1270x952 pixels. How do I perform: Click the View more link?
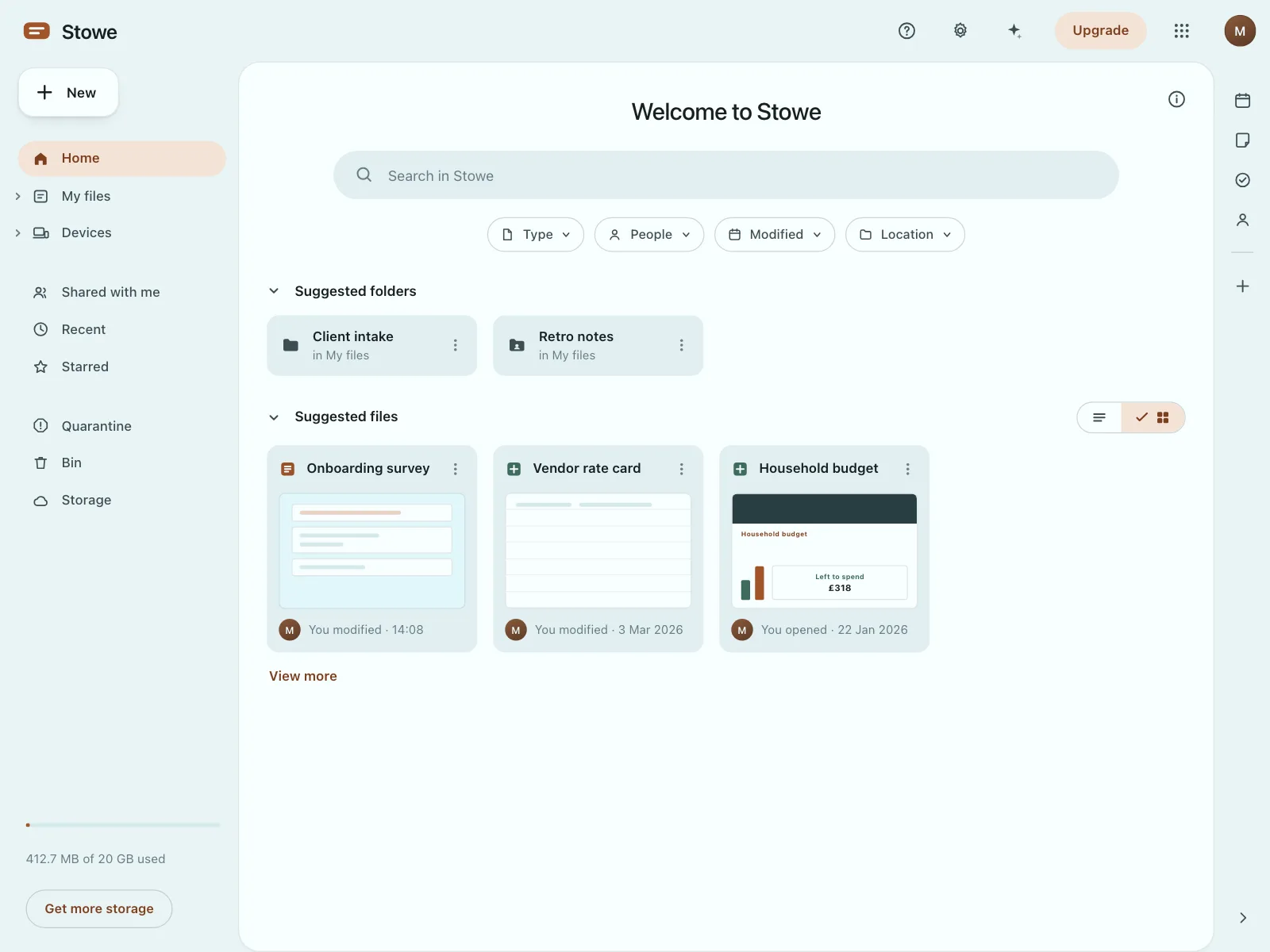pos(303,676)
